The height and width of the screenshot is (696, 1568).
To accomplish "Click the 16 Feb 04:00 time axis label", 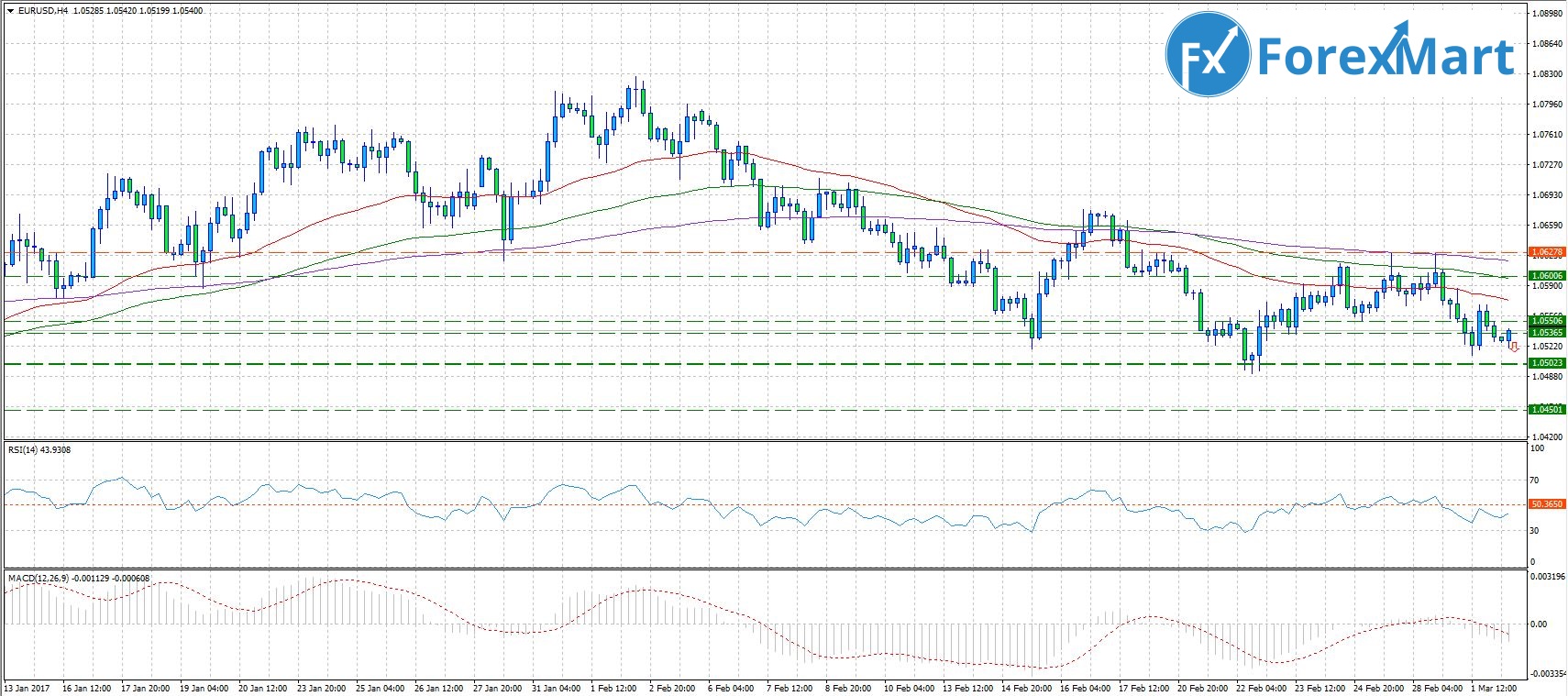I will tap(1085, 688).
